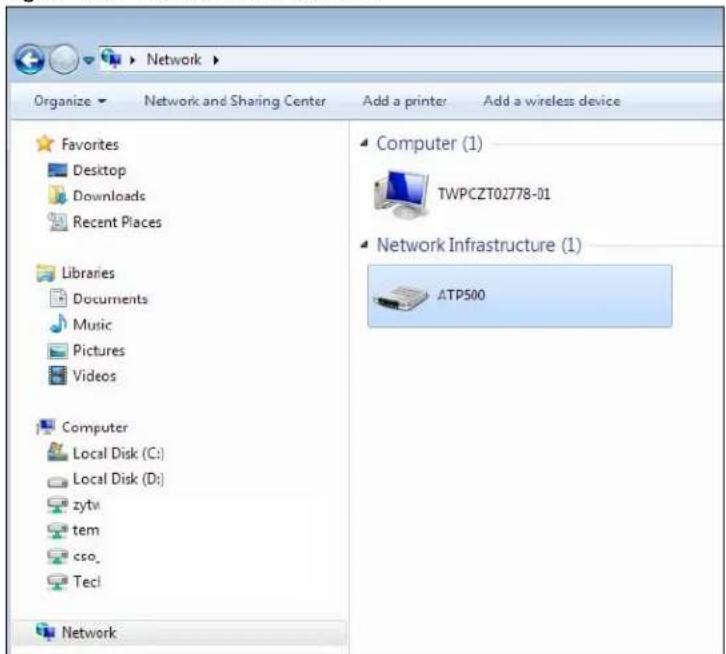Select Computer in navigation pane
The height and width of the screenshot is (654, 726).
pos(94,428)
